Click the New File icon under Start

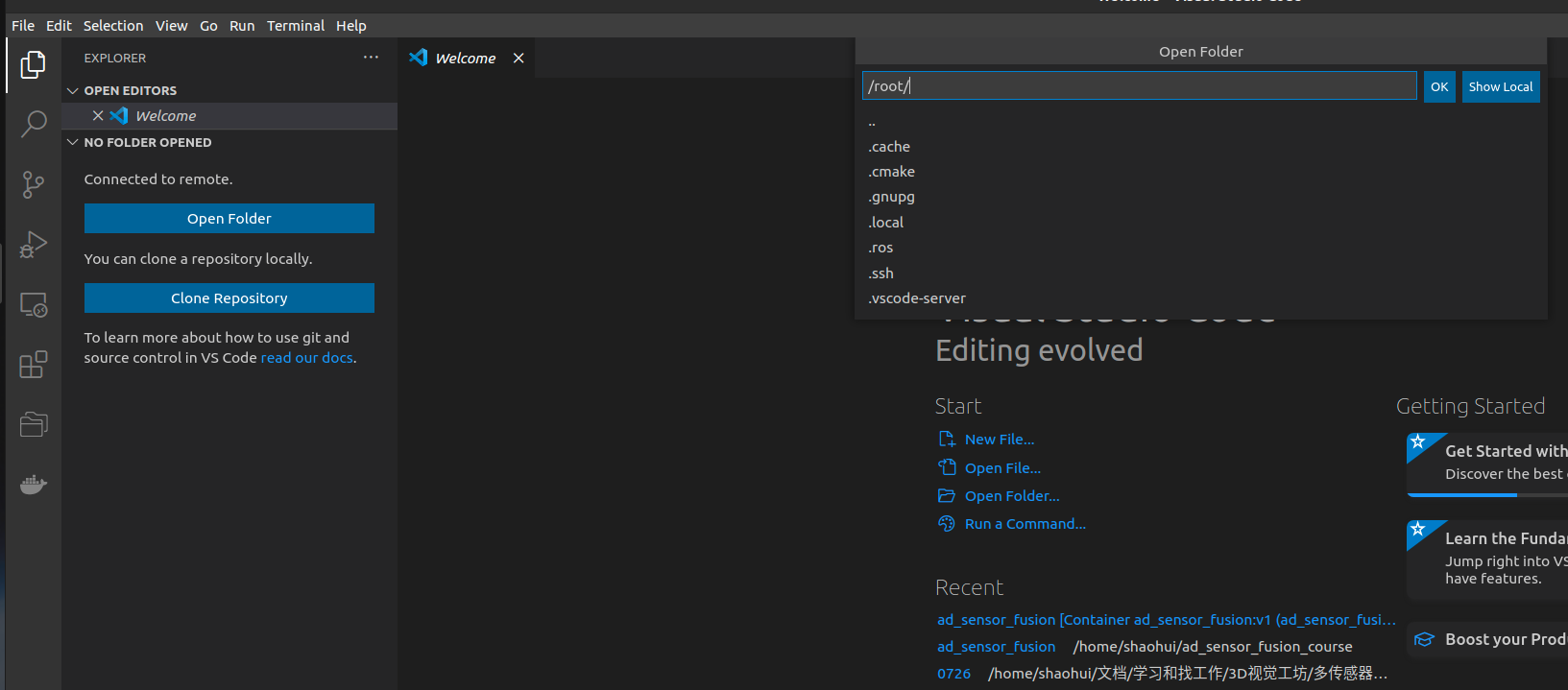click(x=947, y=440)
